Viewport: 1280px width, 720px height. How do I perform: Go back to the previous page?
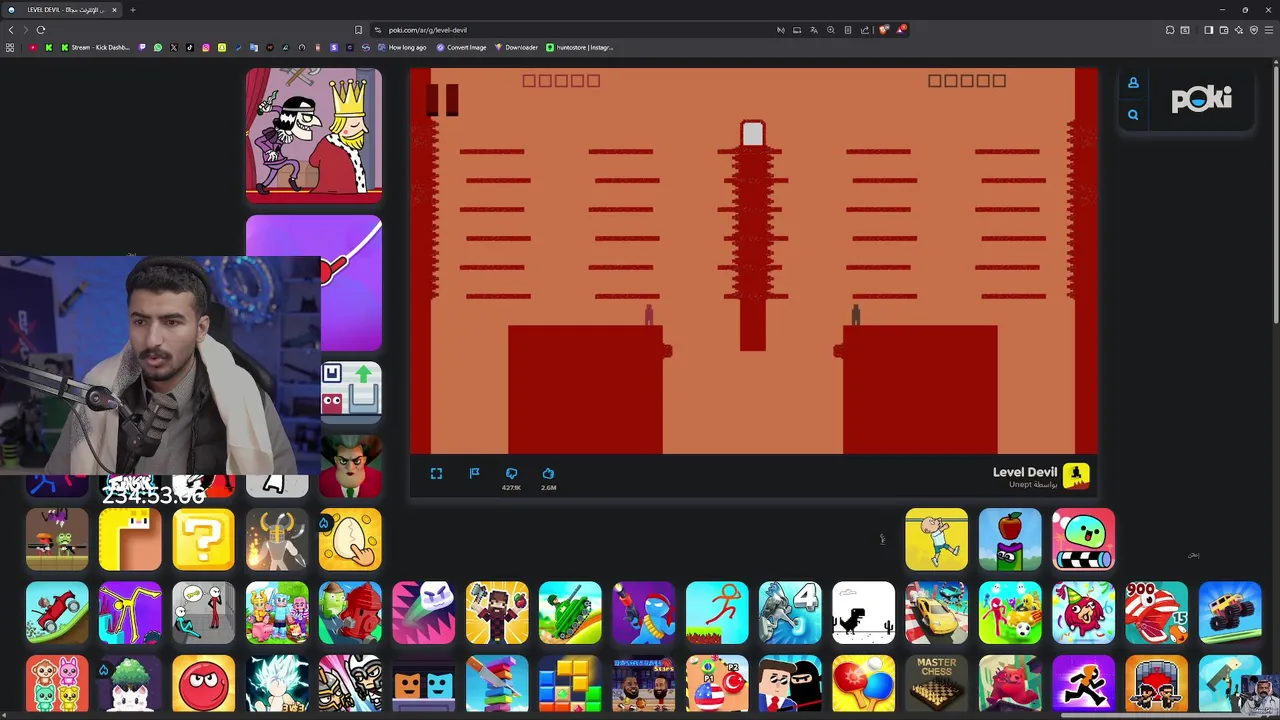[11, 30]
